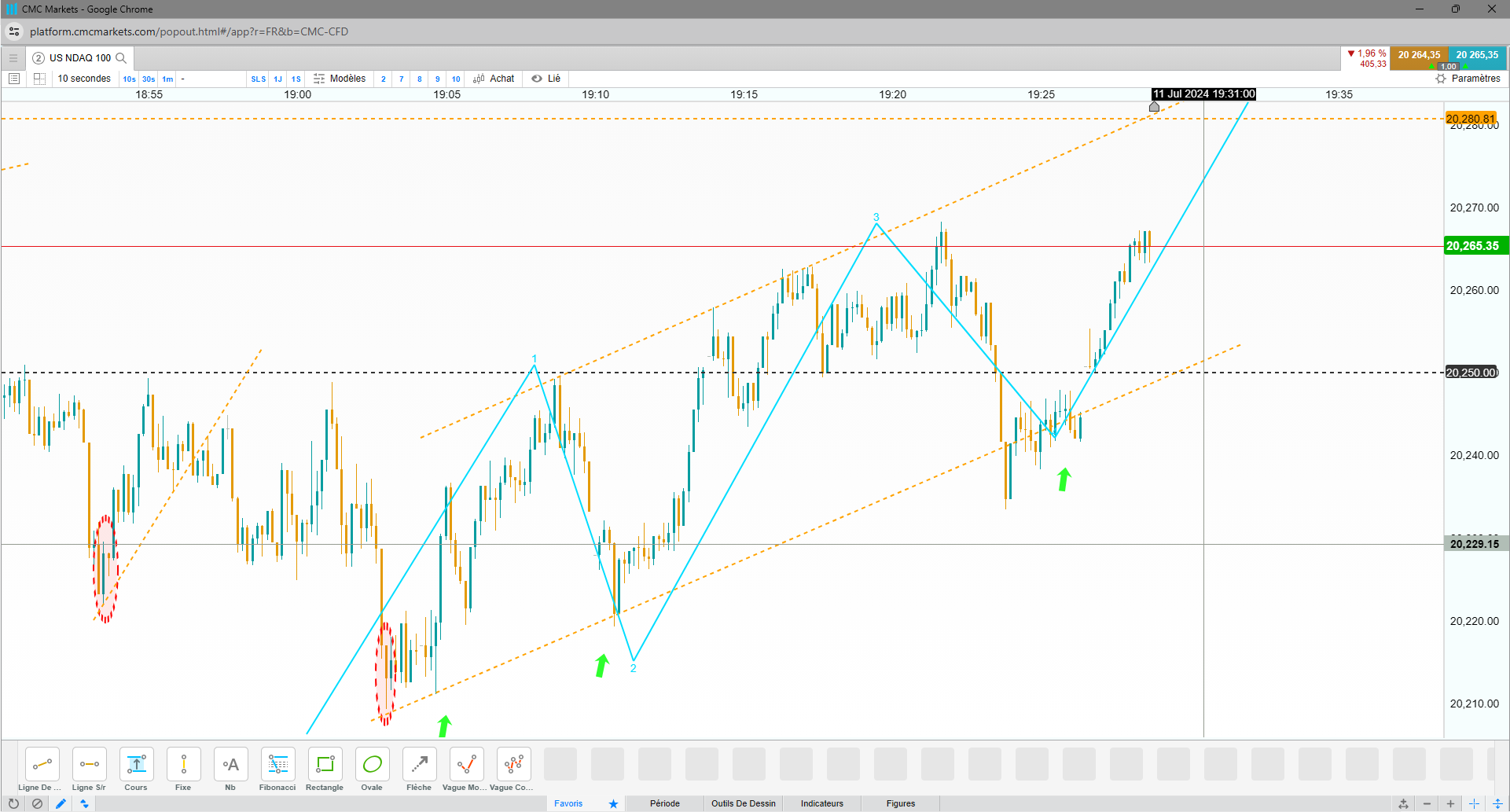Open the list panel icon in chart toolbar

point(14,79)
